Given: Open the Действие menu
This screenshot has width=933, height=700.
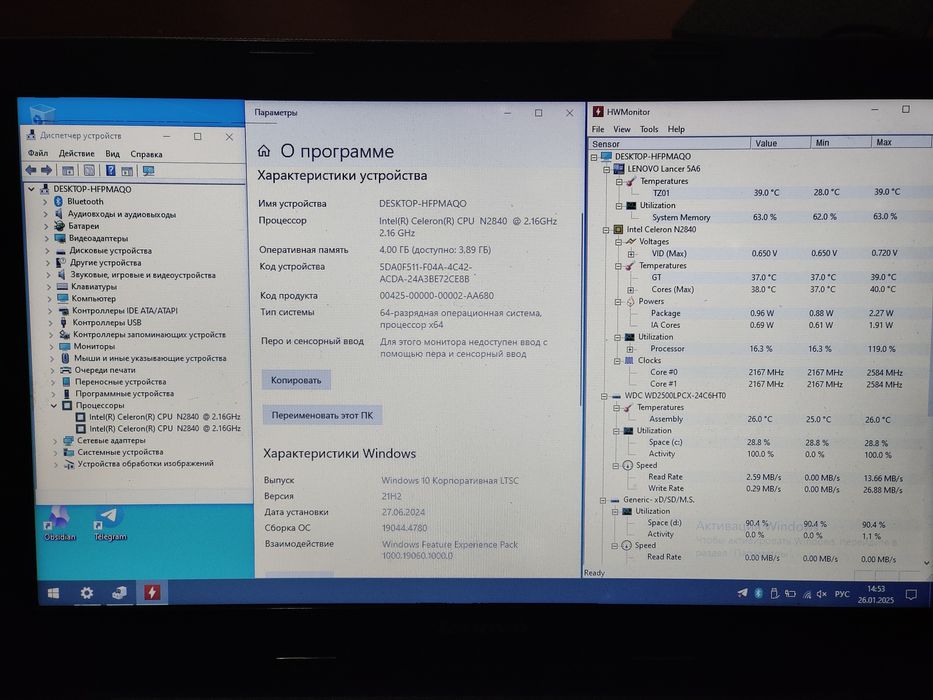Looking at the screenshot, I should click(77, 154).
